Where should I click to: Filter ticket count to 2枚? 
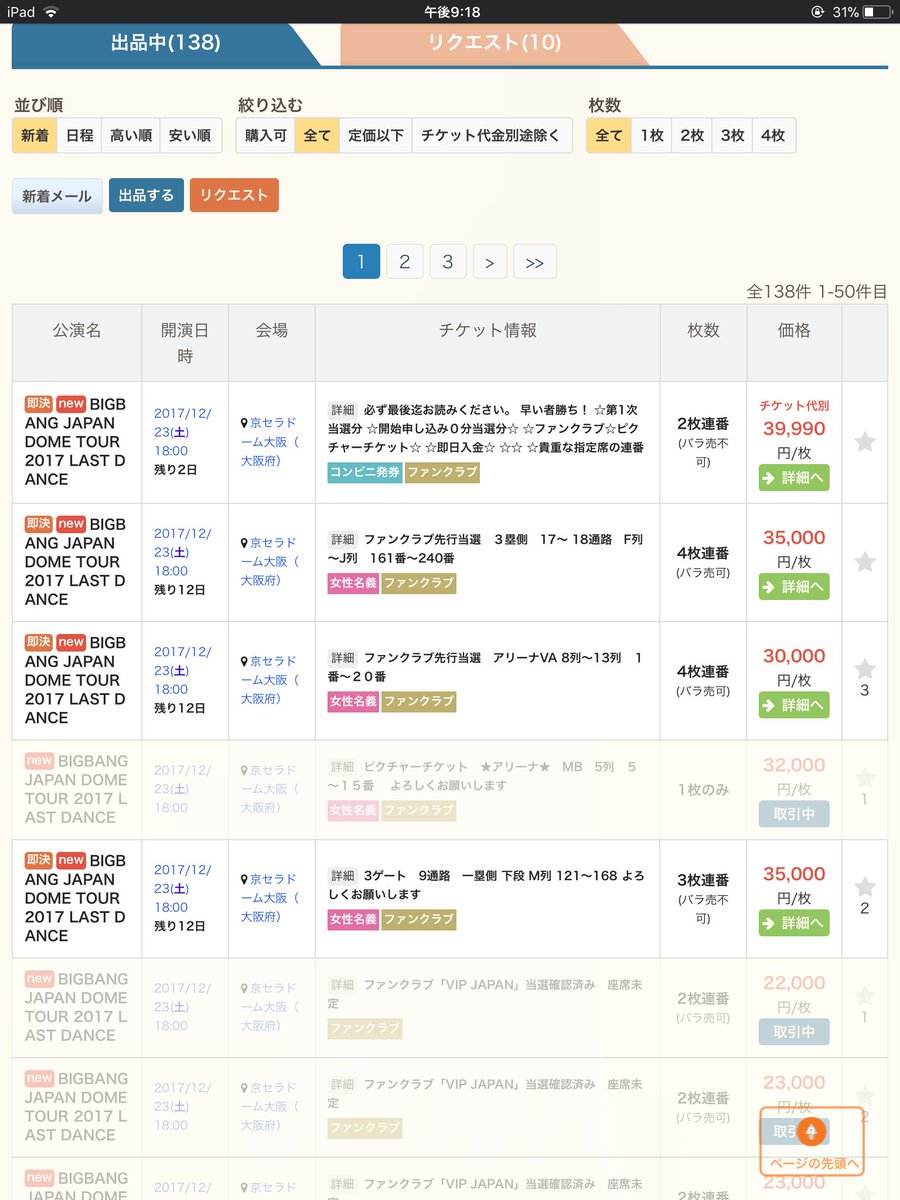(x=692, y=135)
